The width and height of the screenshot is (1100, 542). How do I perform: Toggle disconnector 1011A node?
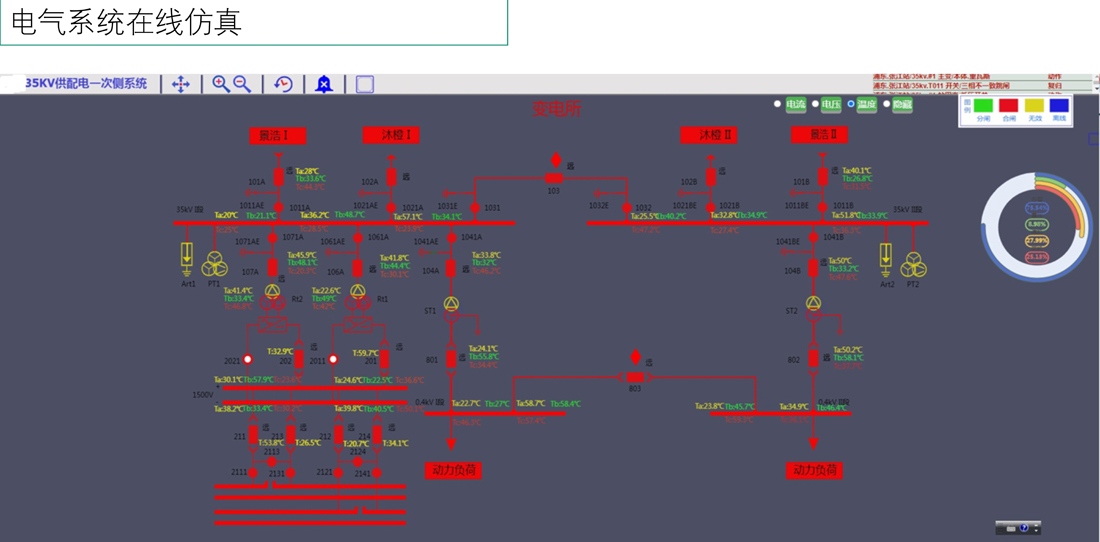tap(279, 207)
